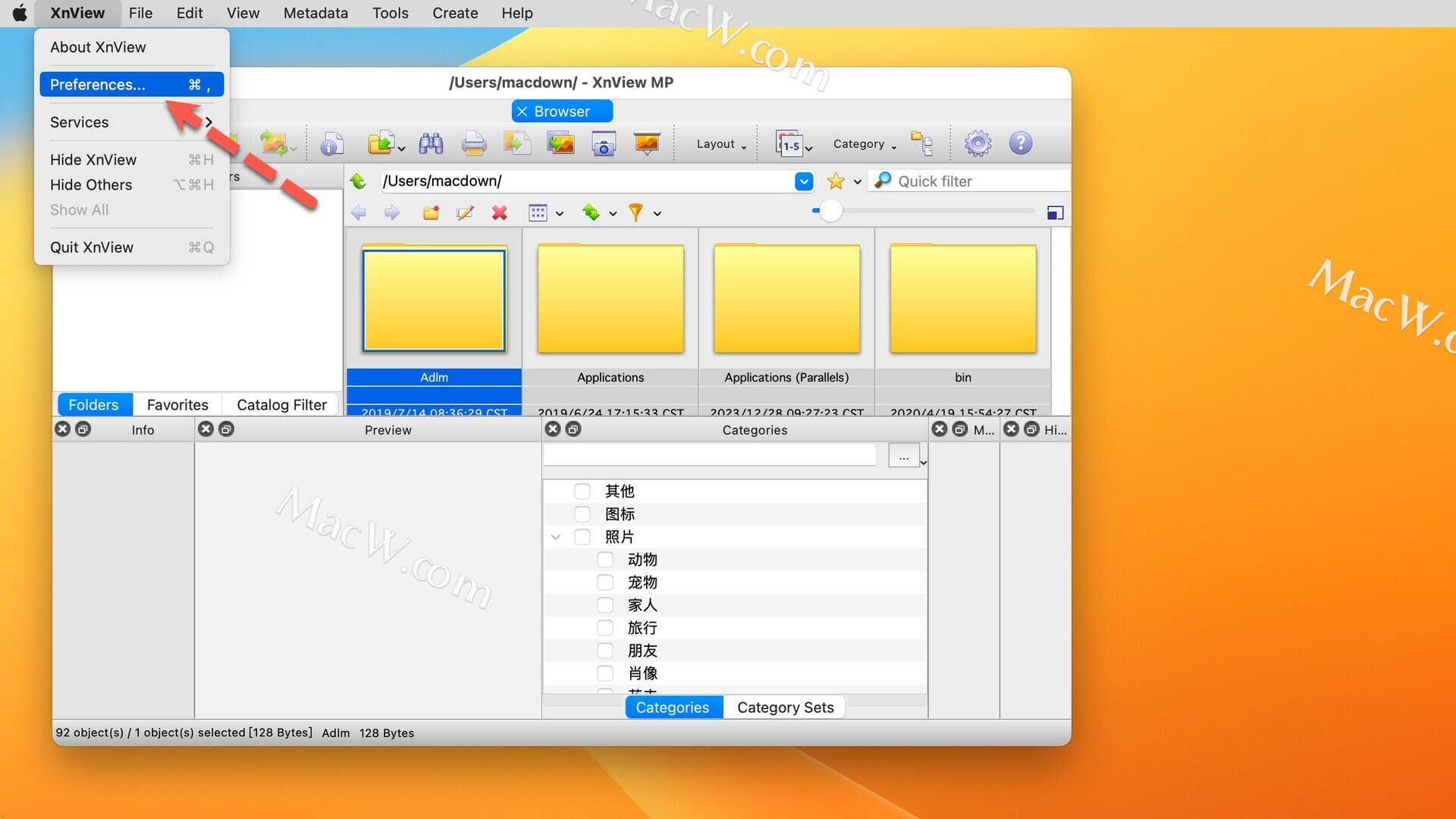
Task: Open the Category dropdown in toolbar
Action: (864, 144)
